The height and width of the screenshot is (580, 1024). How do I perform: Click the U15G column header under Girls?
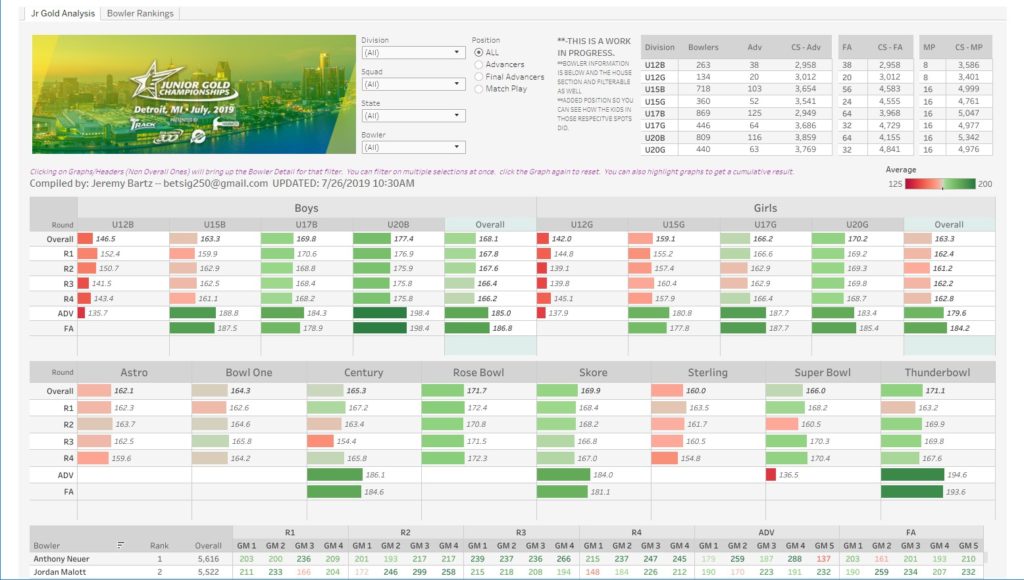[674, 224]
